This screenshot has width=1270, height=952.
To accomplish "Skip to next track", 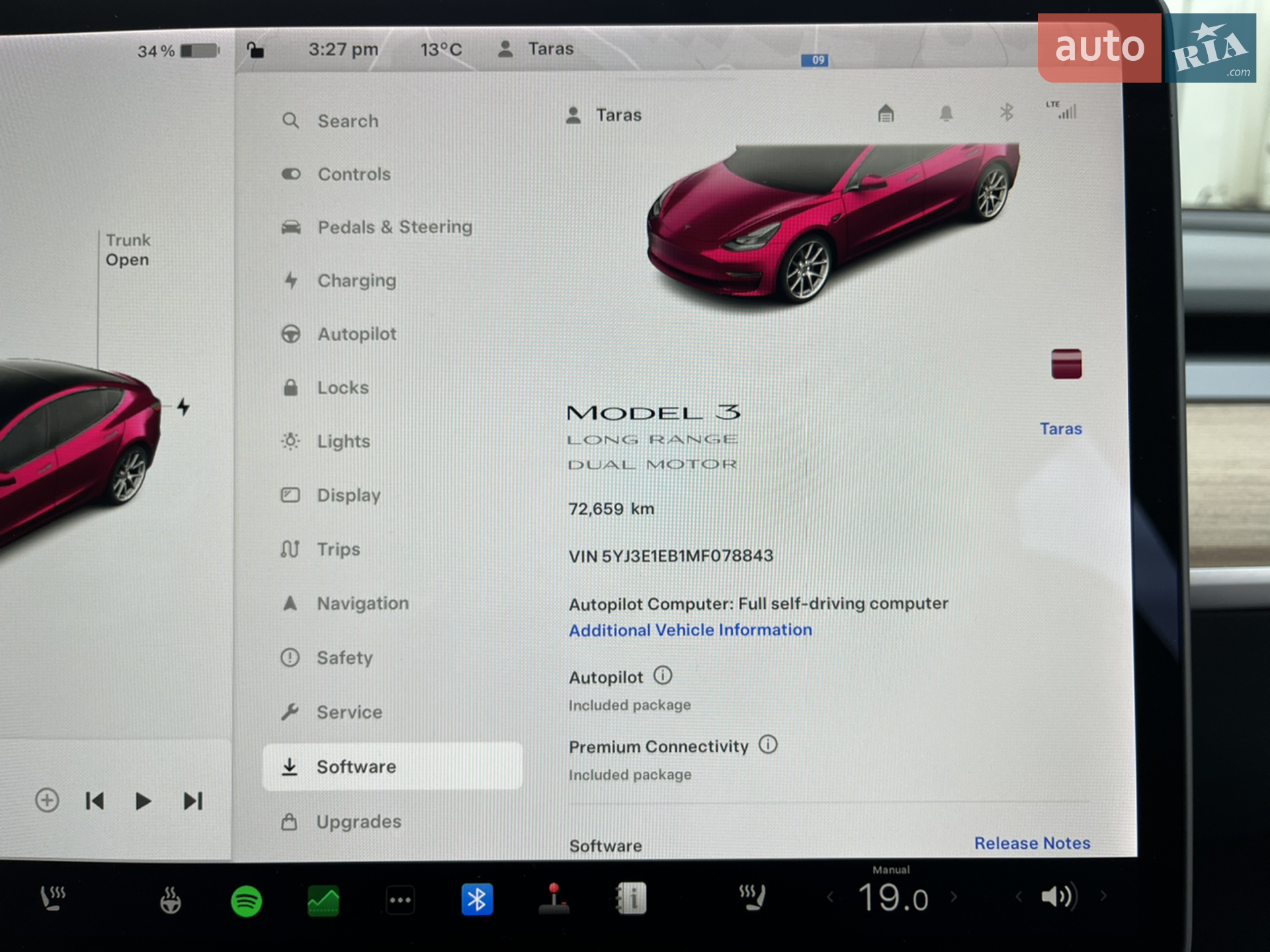I will pos(193,801).
